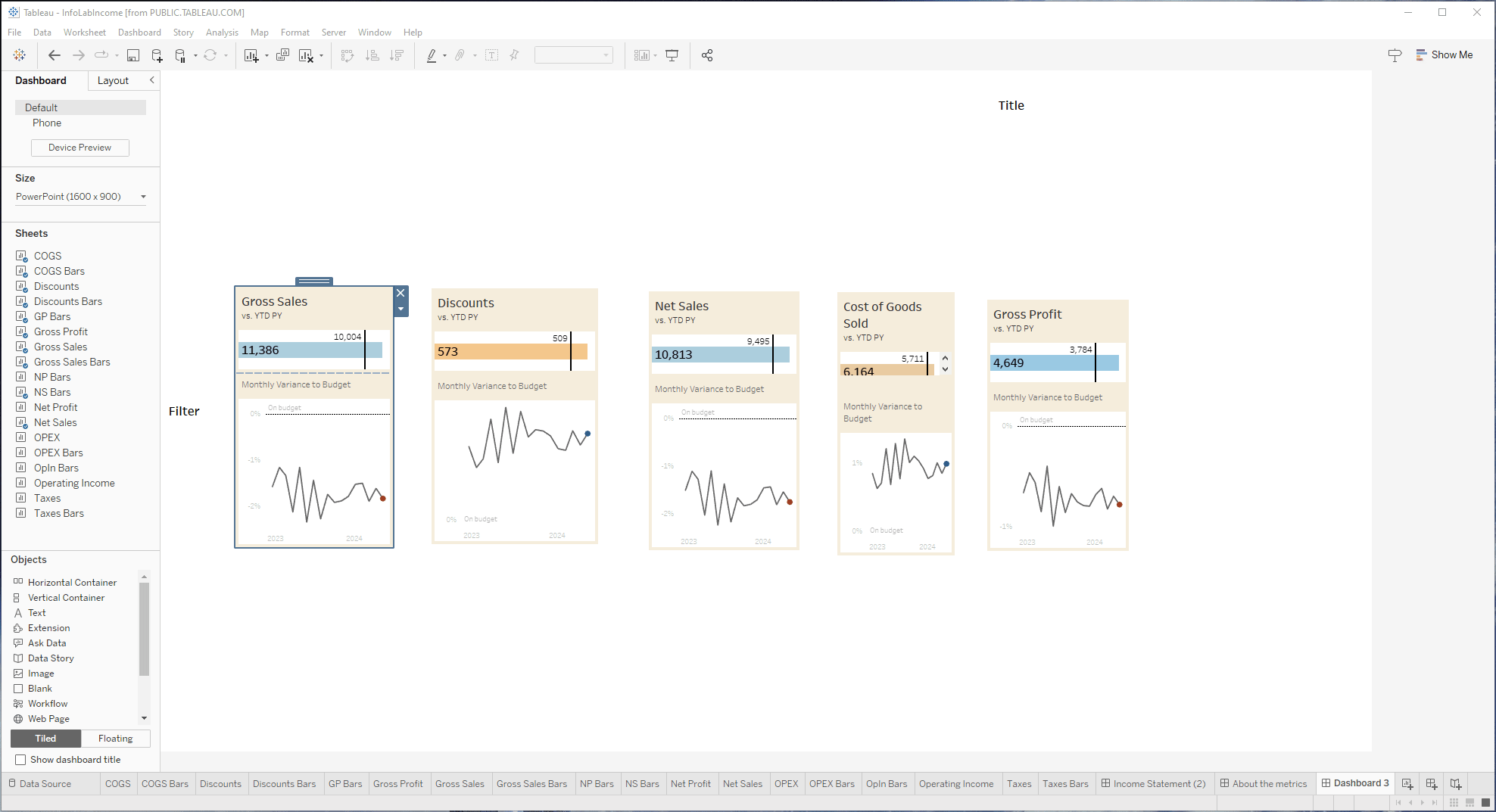Viewport: 1496px width, 812px height.
Task: Click the Presentation Mode icon
Action: (672, 55)
